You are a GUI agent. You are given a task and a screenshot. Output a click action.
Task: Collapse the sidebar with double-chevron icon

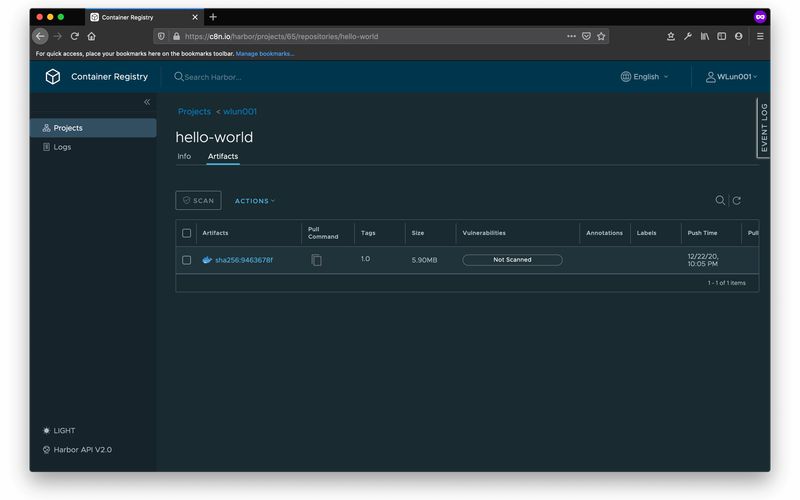point(147,102)
